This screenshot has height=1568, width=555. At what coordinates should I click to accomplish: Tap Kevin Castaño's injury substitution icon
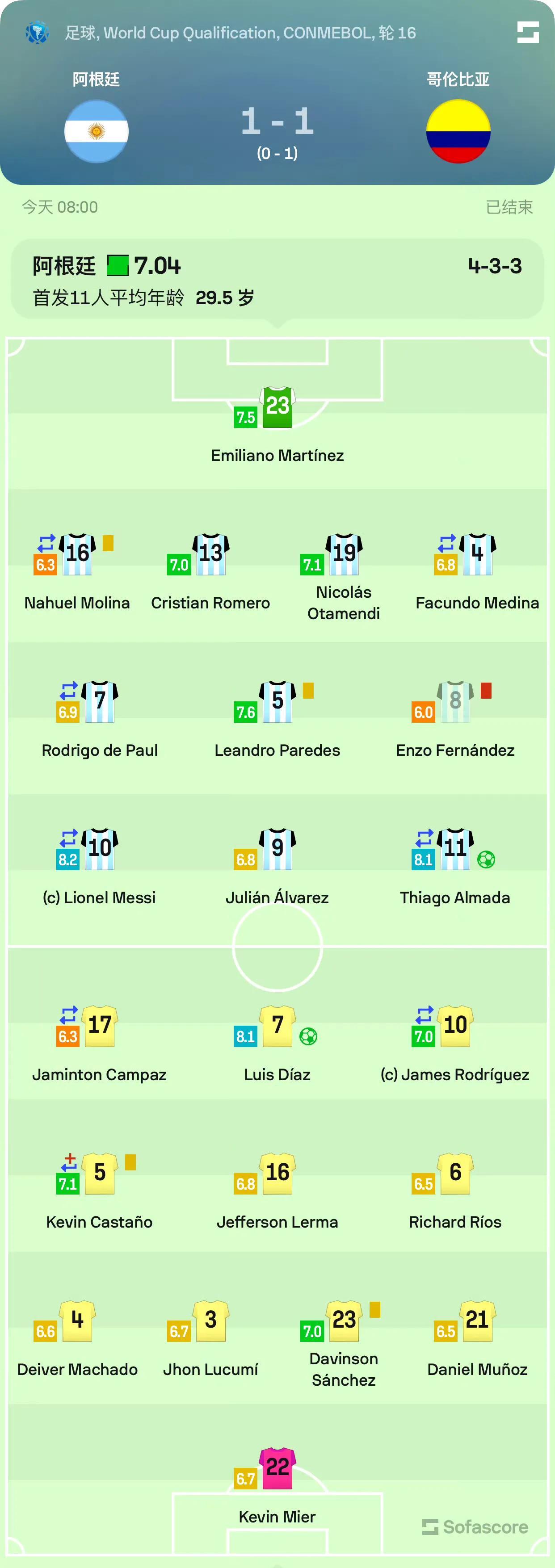point(69,1162)
